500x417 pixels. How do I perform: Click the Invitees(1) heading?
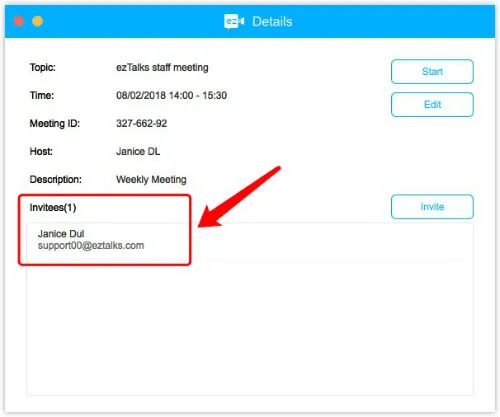pyautogui.click(x=53, y=208)
